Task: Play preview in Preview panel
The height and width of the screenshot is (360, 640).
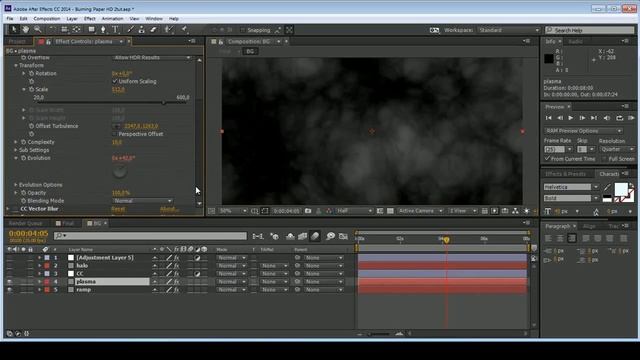Action: 571,118
